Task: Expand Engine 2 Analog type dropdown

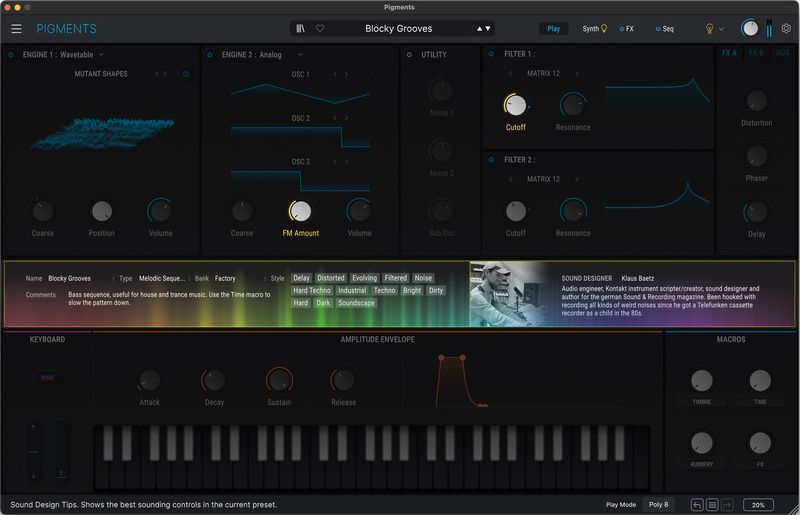Action: click(300, 55)
